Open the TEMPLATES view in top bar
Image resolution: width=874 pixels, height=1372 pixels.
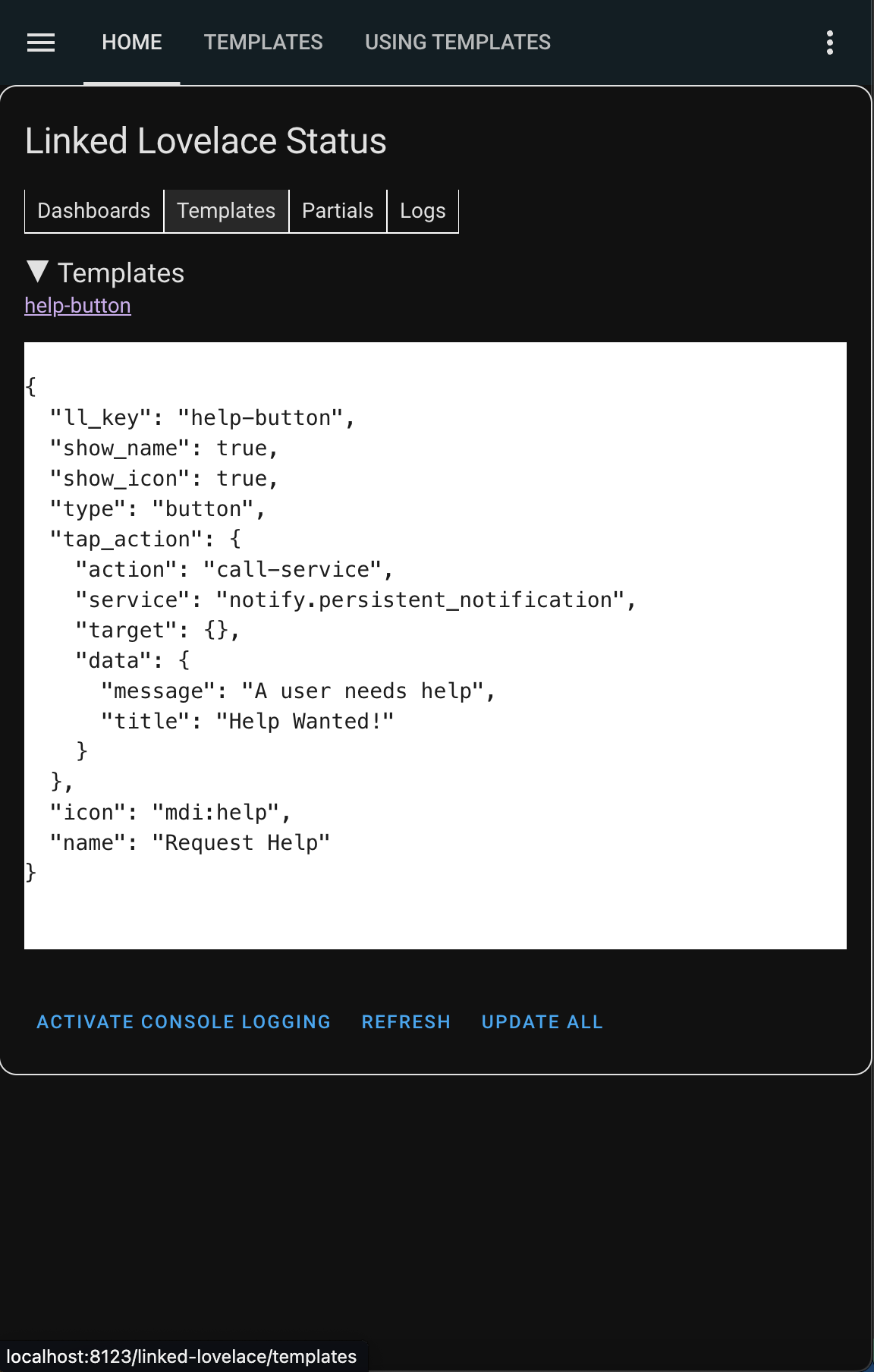click(263, 42)
